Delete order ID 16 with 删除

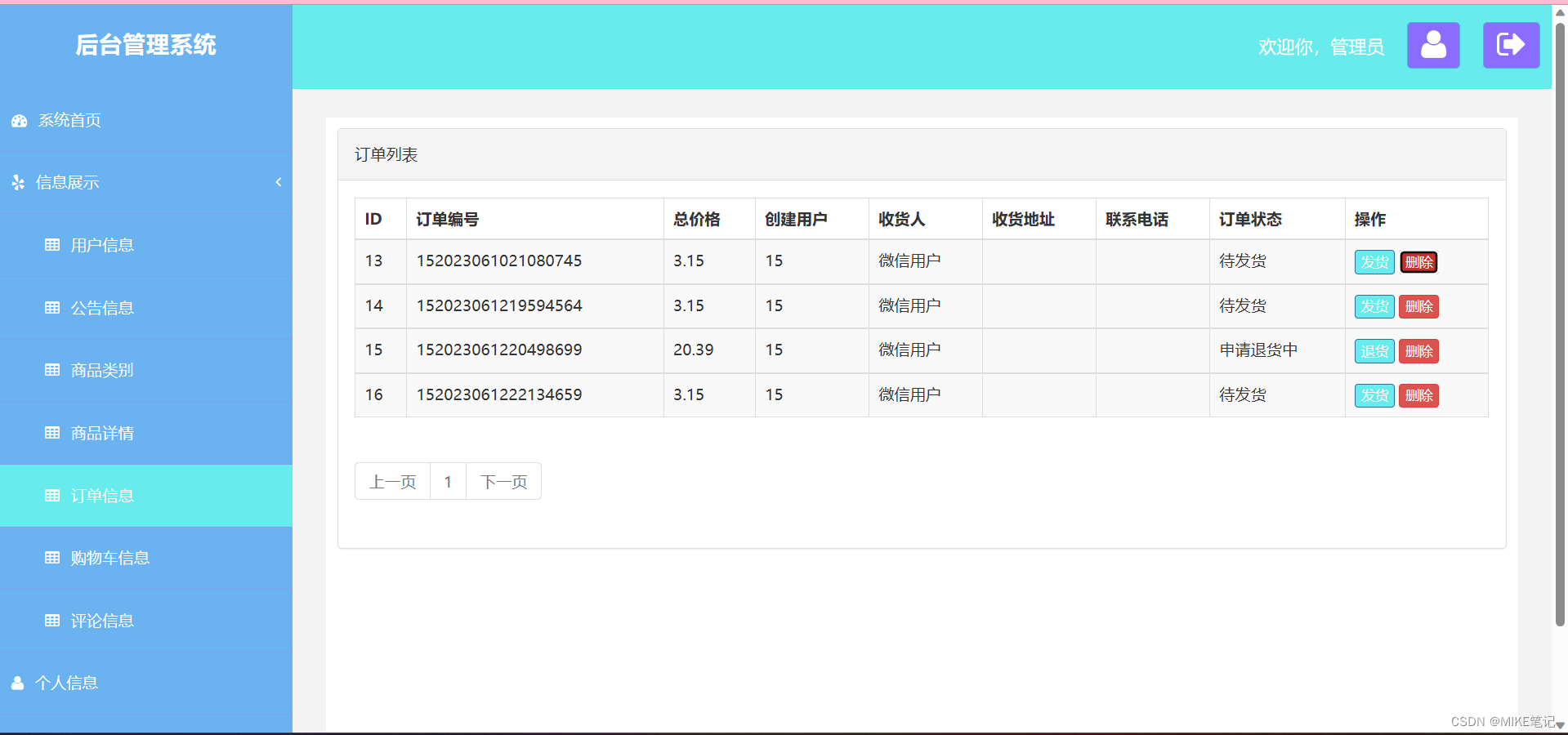tap(1419, 396)
